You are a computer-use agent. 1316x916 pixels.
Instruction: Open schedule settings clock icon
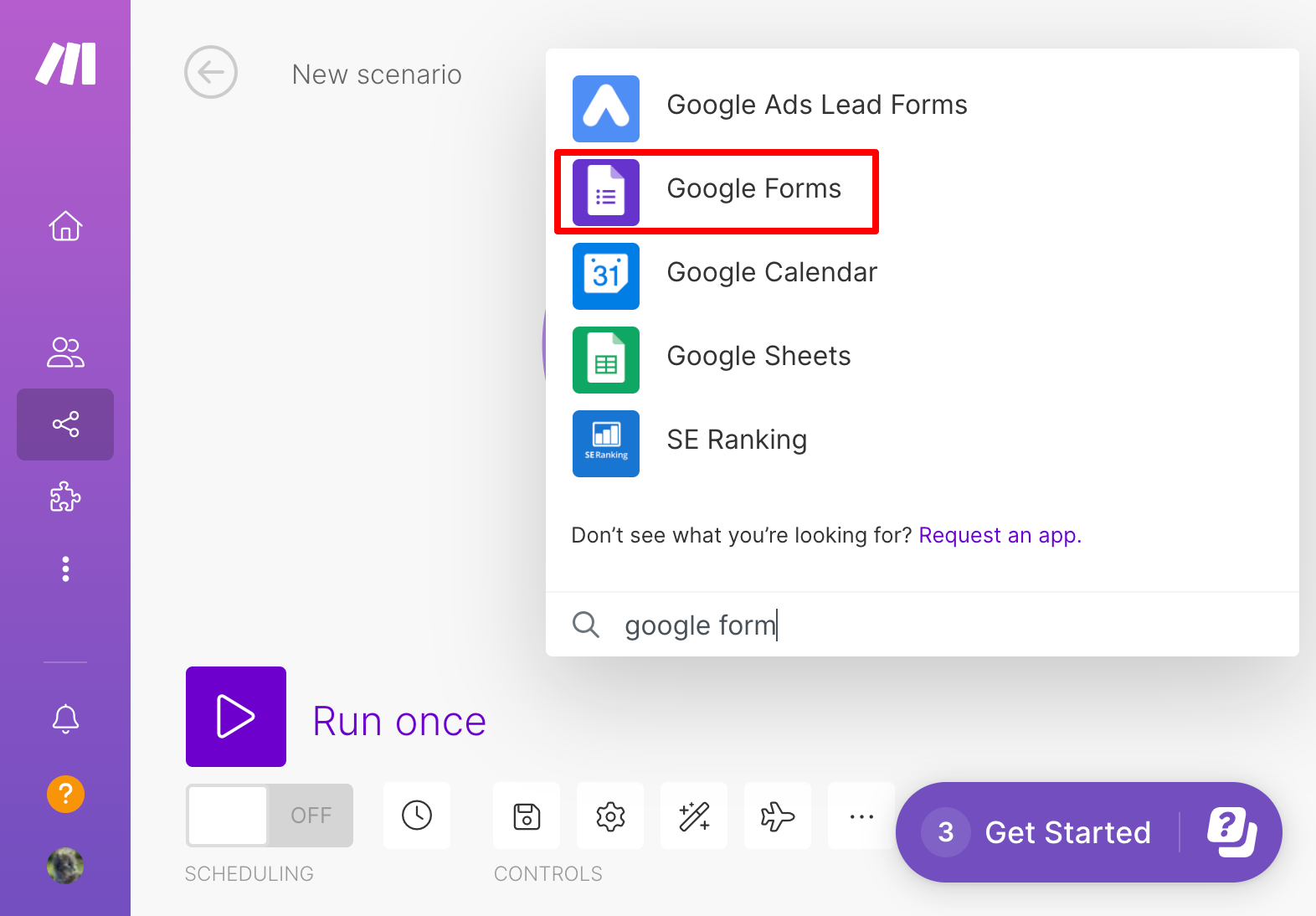tap(417, 816)
